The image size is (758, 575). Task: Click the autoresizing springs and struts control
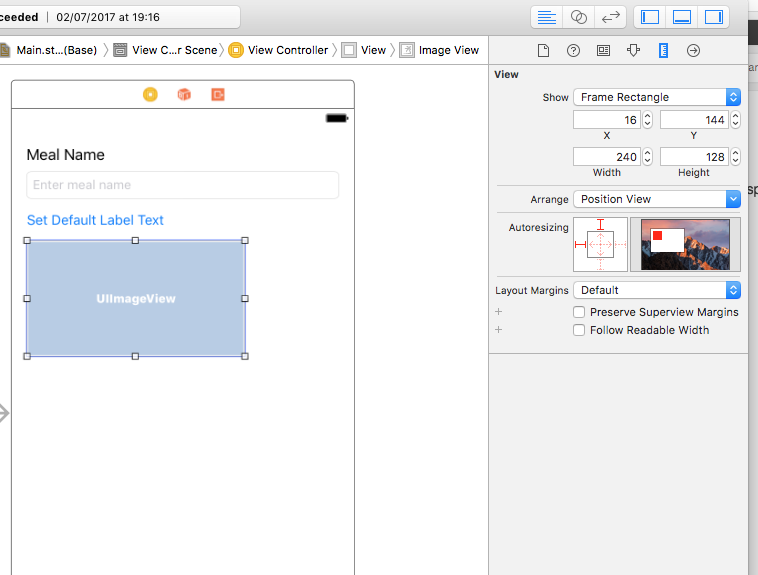[600, 244]
